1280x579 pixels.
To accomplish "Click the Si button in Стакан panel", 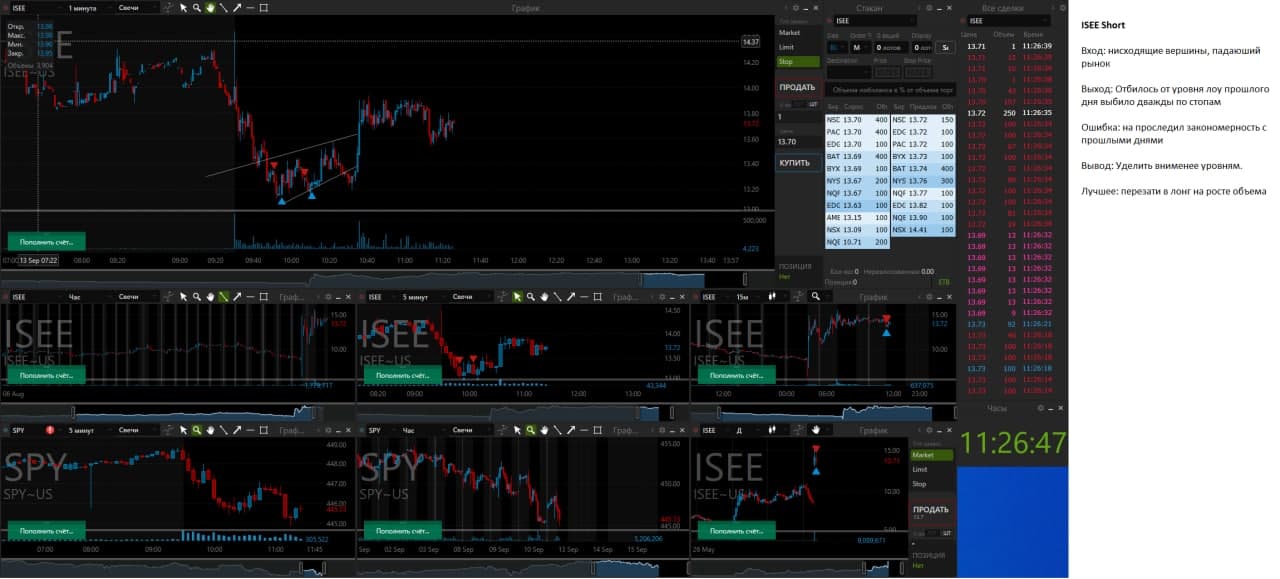I will [946, 47].
